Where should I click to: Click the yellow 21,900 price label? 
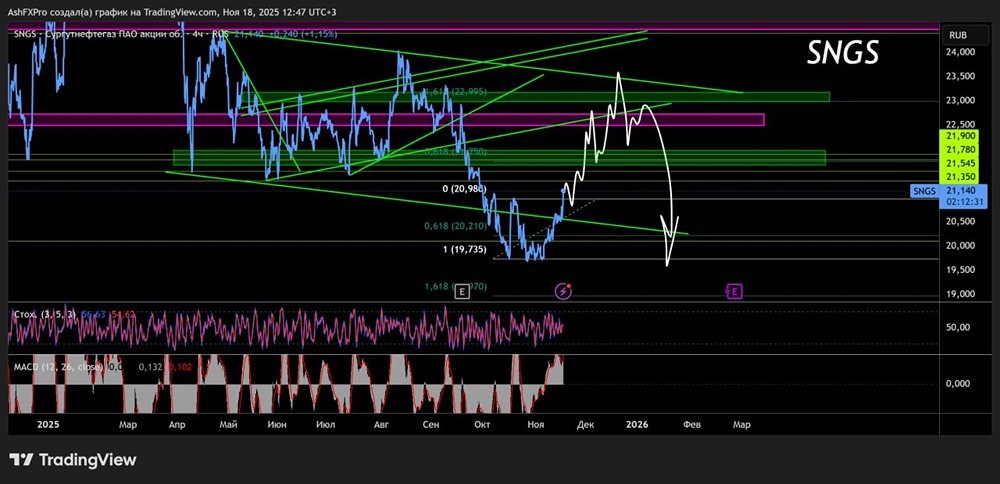[x=958, y=136]
